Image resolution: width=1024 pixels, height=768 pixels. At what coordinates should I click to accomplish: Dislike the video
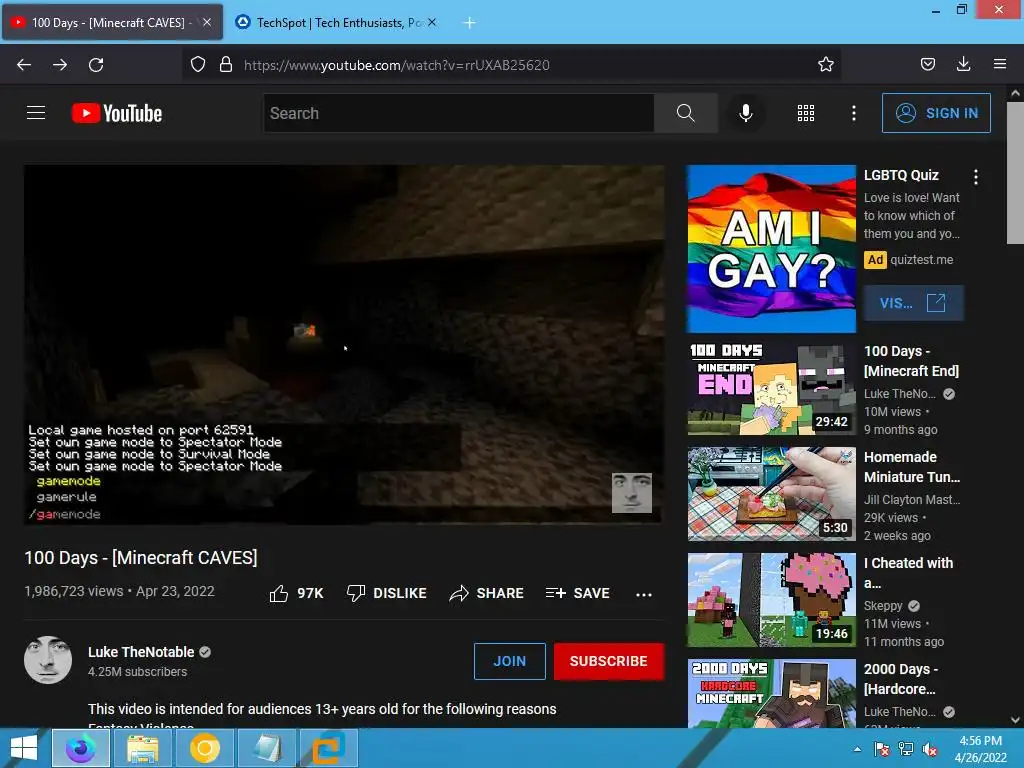(387, 593)
